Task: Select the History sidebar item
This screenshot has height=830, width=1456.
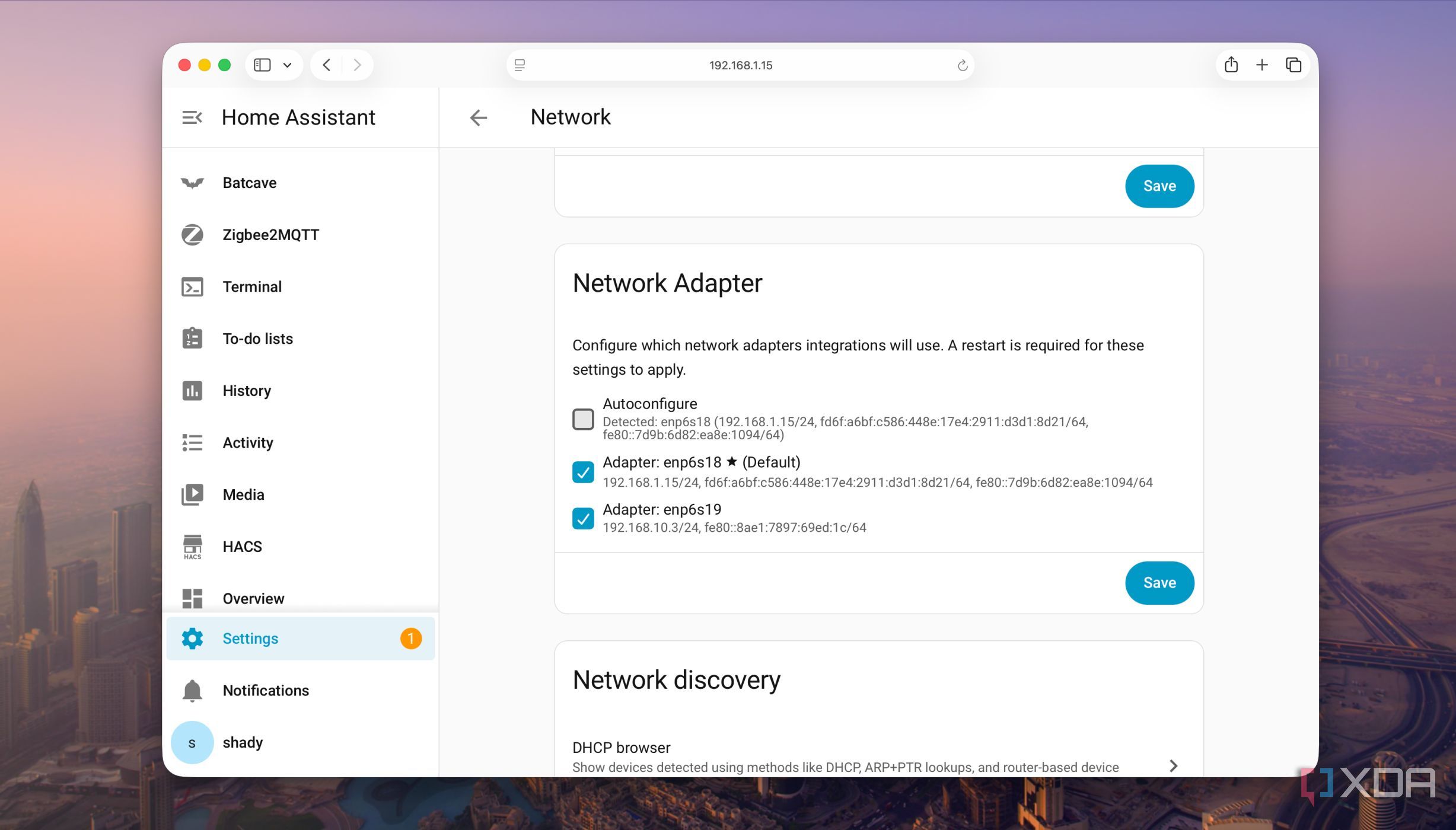Action: [301, 391]
